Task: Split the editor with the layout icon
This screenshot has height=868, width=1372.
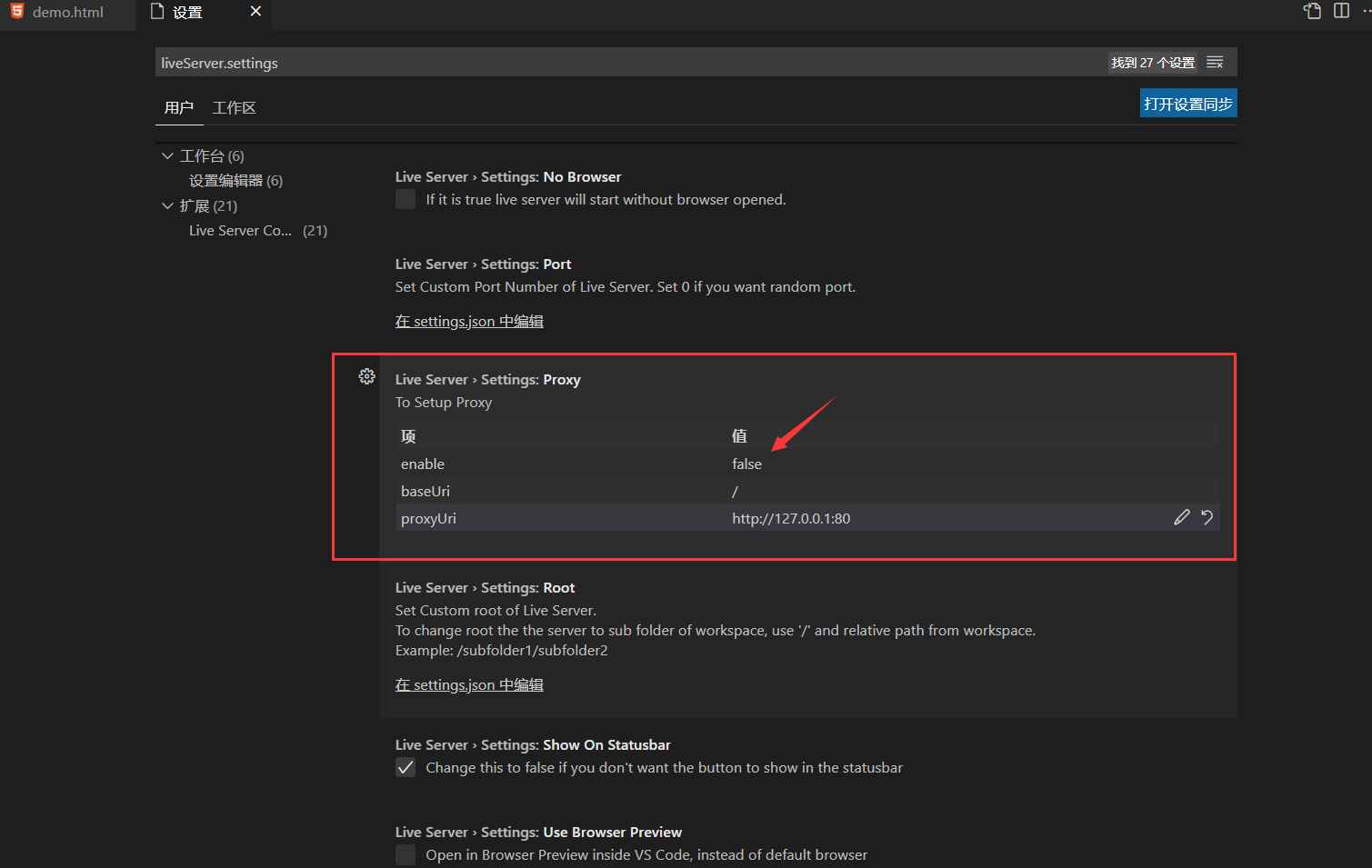Action: pos(1341,11)
